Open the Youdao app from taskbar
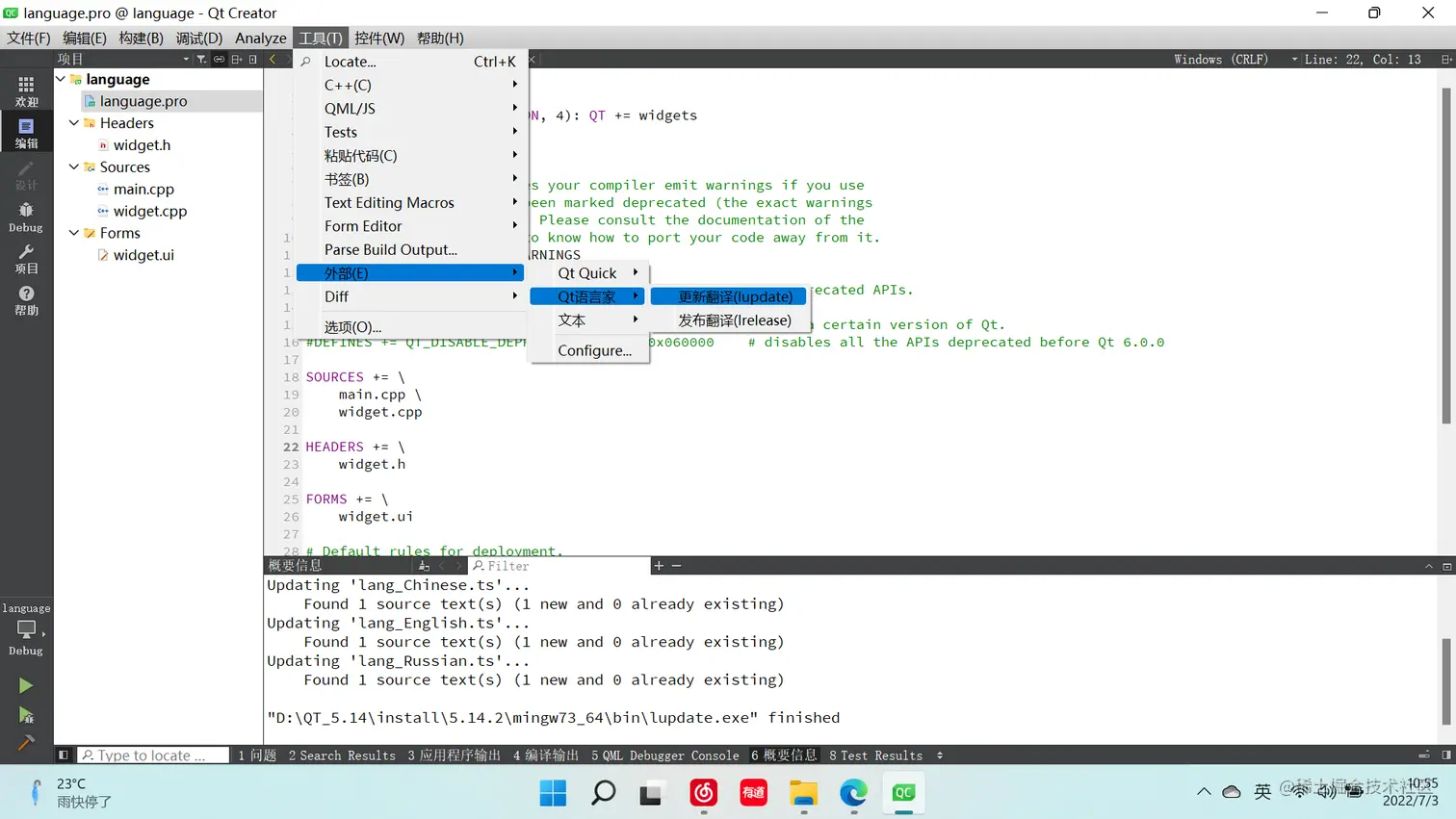This screenshot has height=819, width=1456. pos(753,793)
